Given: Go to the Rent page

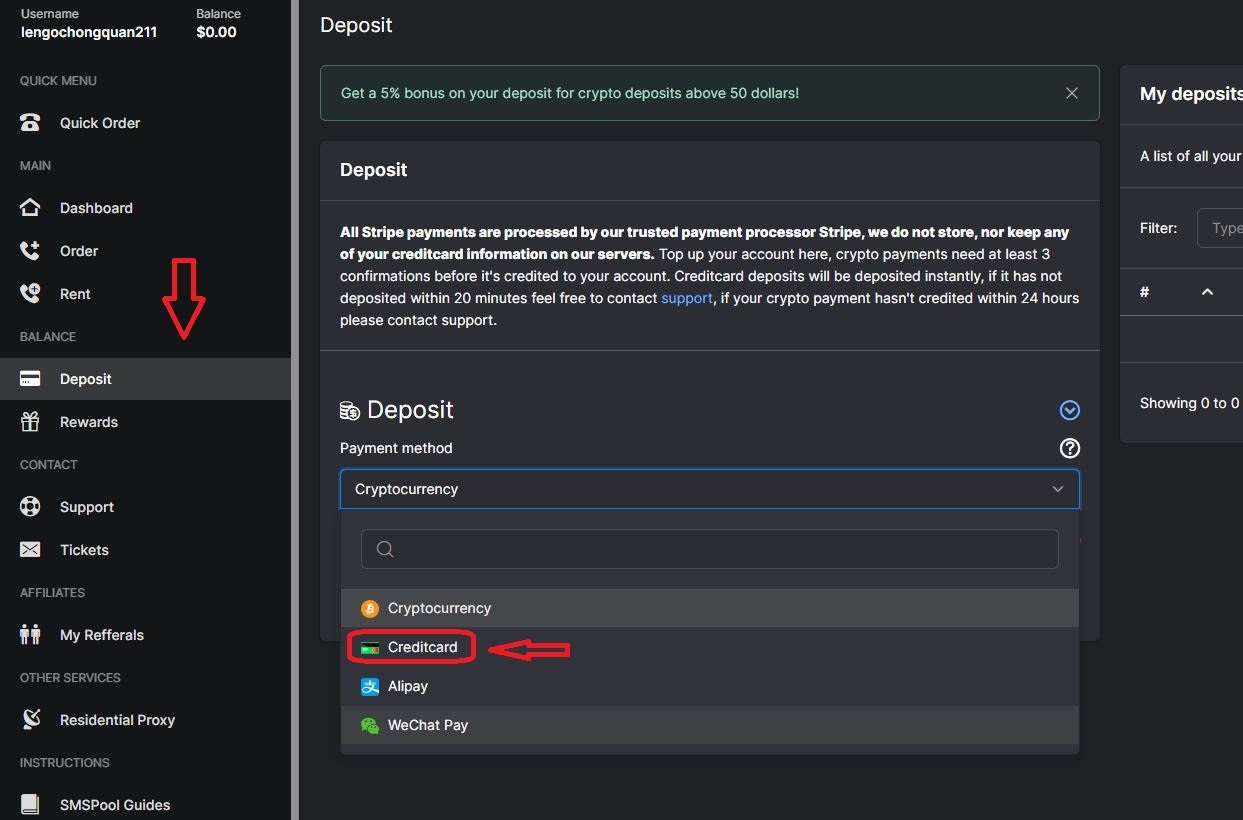Looking at the screenshot, I should [75, 294].
